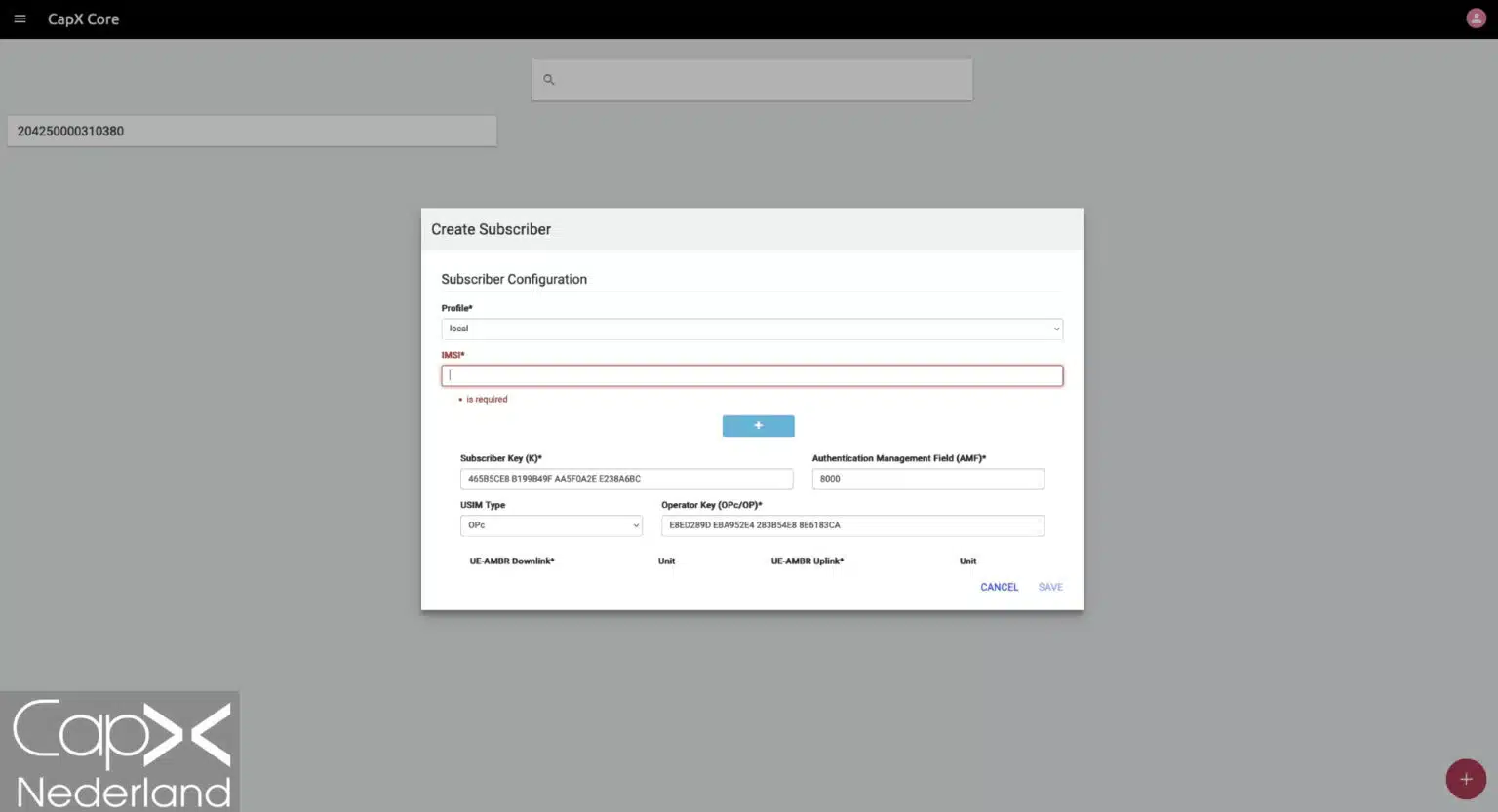The height and width of the screenshot is (812, 1498).
Task: Click the Subscriber Configuration heading
Action: point(514,279)
